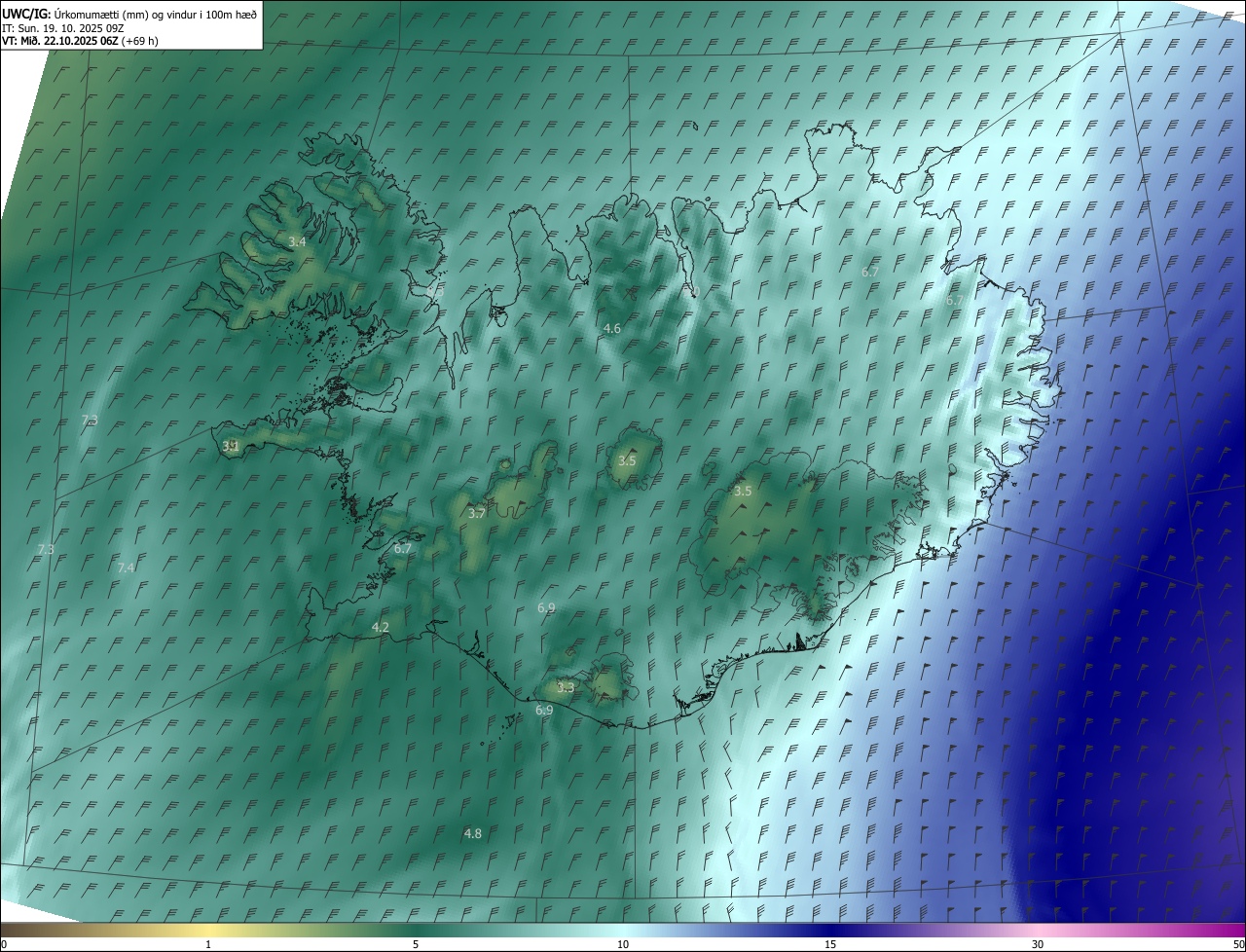Click the title line 'UWC/IG: Úrkomumætti (mm) og vindur'
The height and width of the screenshot is (952, 1246).
tap(129, 15)
